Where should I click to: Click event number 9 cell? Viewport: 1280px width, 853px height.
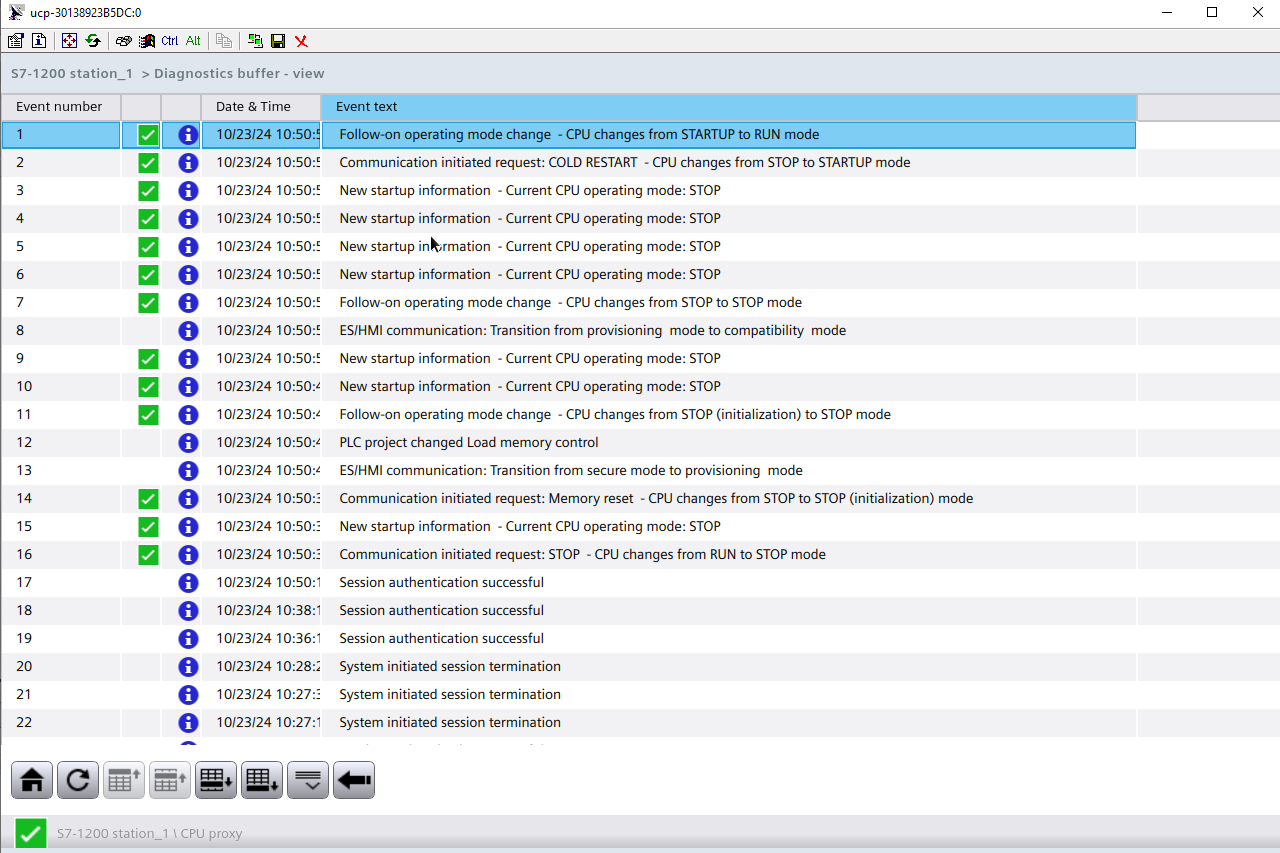point(61,359)
